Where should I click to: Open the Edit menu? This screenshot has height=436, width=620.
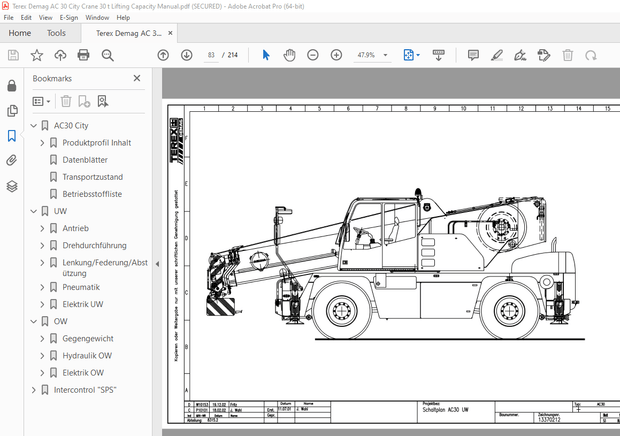point(26,17)
